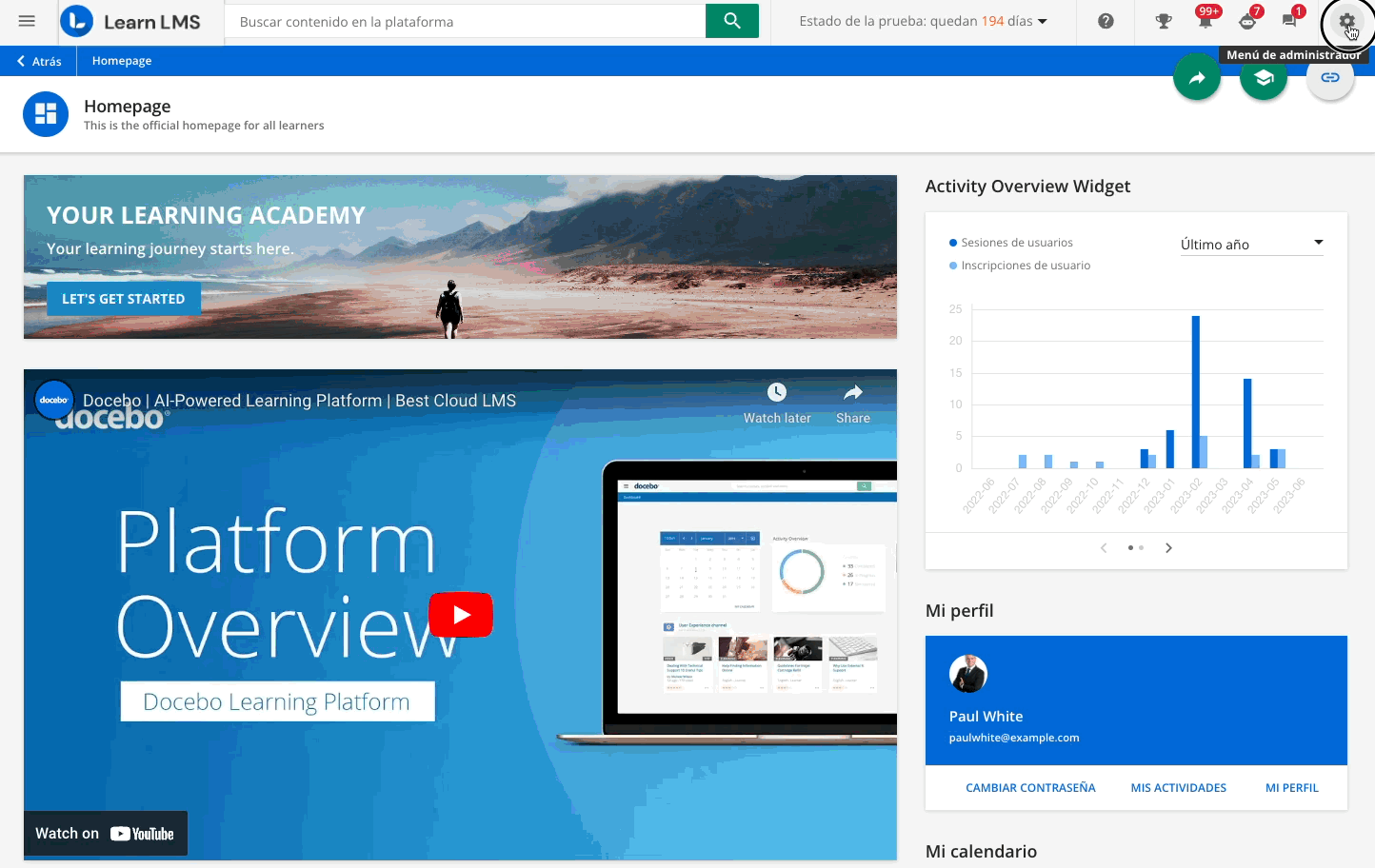Click the Paul White name text
The image size is (1375, 868).
tap(986, 716)
